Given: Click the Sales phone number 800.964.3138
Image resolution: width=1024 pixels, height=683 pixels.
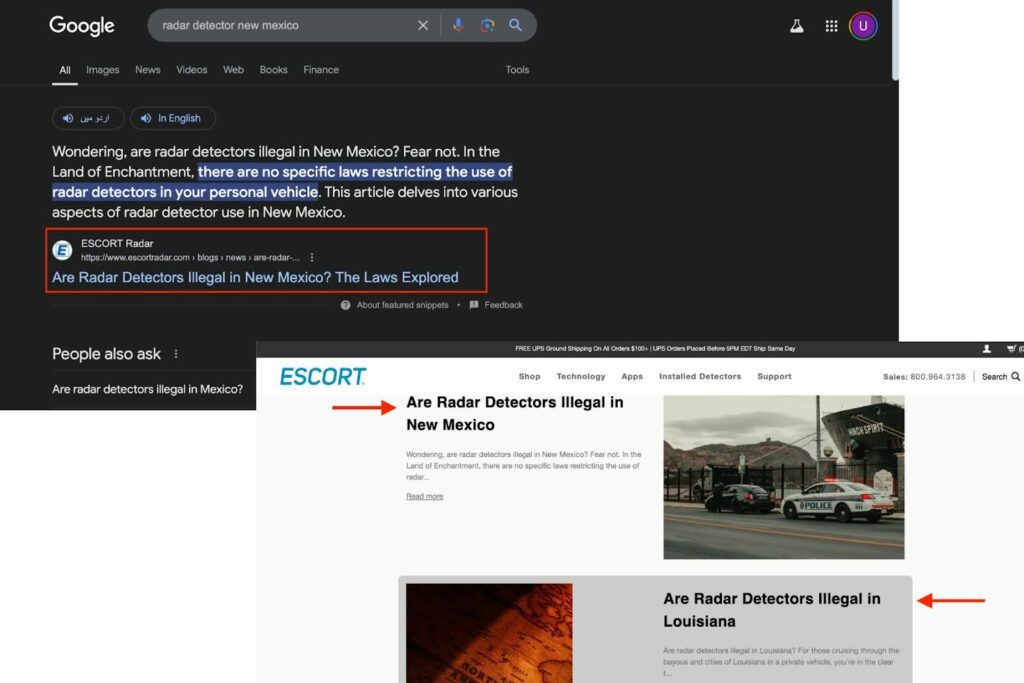Looking at the screenshot, I should [x=938, y=377].
